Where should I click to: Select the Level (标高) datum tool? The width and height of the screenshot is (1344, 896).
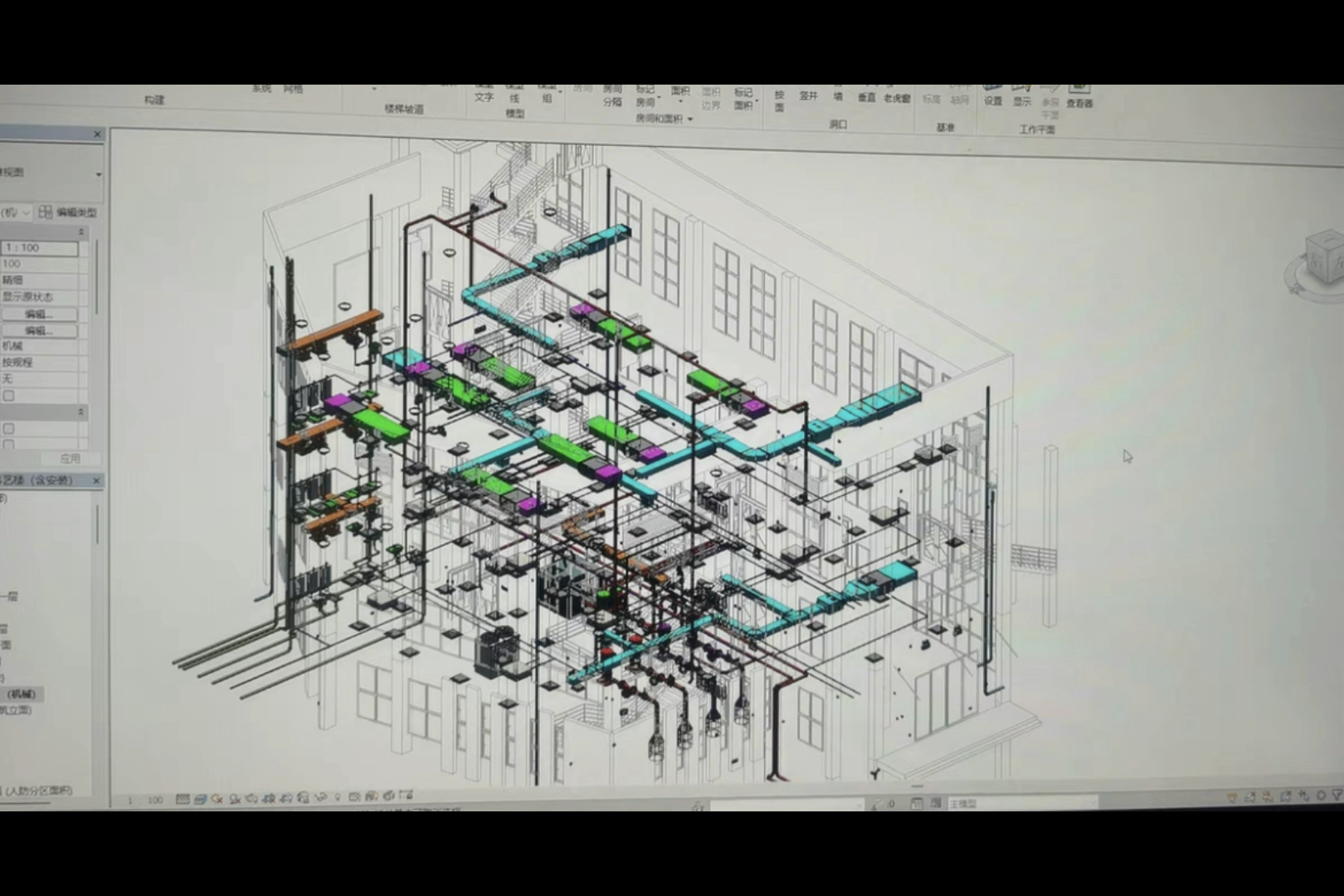pos(932,97)
